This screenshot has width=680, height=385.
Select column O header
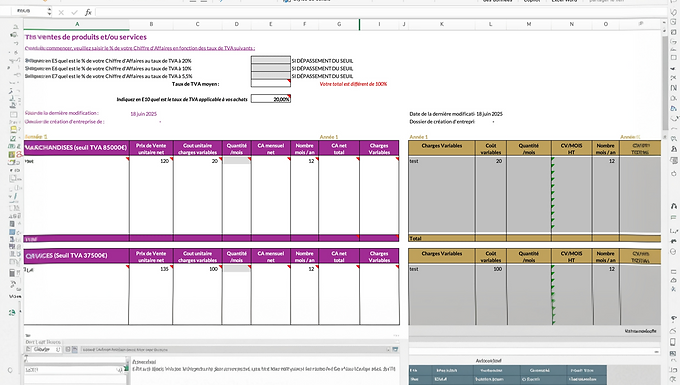coord(605,24)
